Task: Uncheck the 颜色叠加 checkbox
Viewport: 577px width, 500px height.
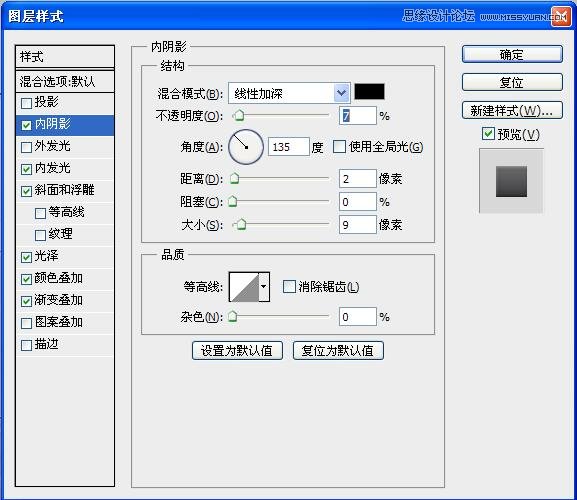Action: click(26, 279)
